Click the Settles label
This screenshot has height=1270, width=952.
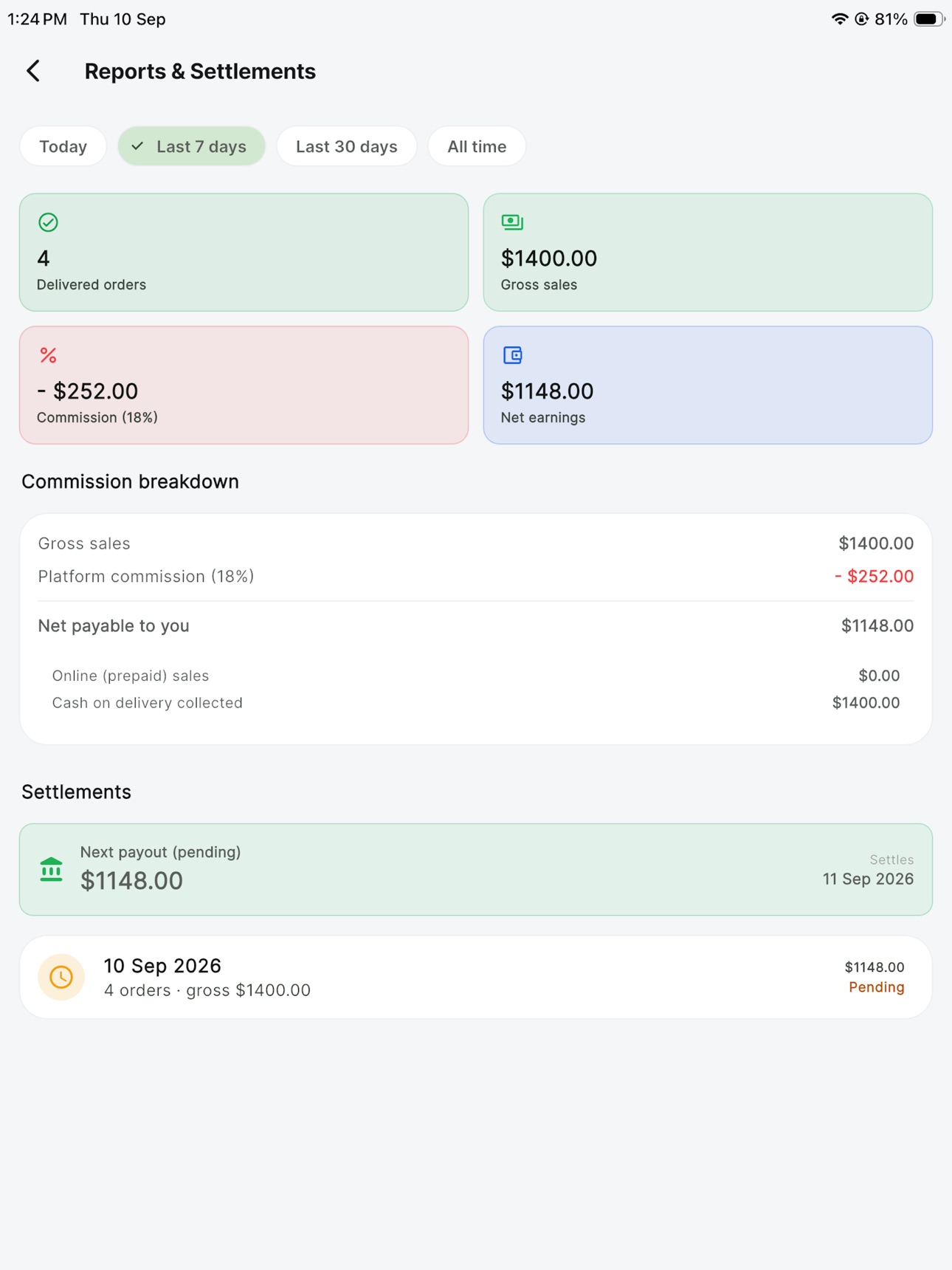(x=891, y=859)
